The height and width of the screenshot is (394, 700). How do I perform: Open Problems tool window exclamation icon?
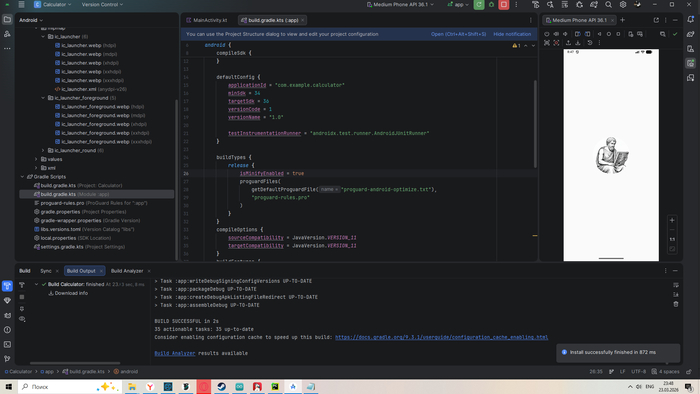pos(7,330)
